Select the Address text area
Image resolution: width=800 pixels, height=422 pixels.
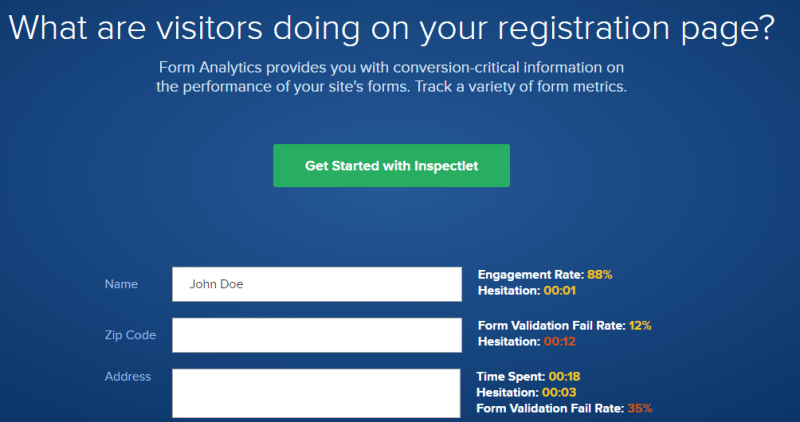pyautogui.click(x=316, y=392)
